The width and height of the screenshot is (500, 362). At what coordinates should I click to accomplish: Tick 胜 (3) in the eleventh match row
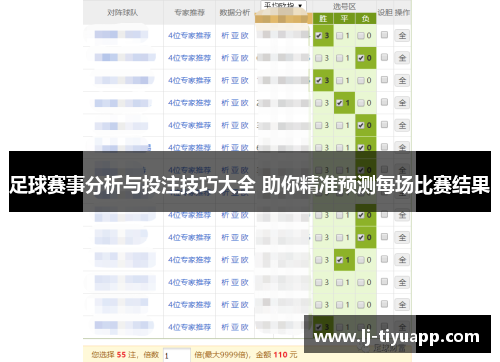tap(319, 260)
